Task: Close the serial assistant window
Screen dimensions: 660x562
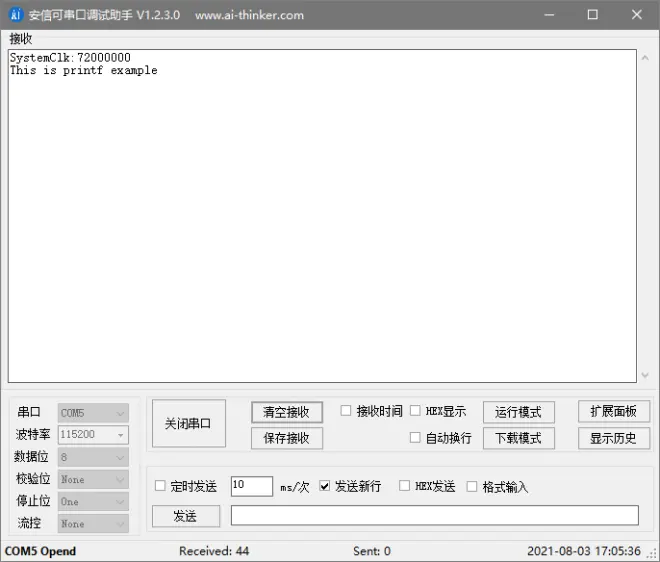Action: tap(637, 15)
